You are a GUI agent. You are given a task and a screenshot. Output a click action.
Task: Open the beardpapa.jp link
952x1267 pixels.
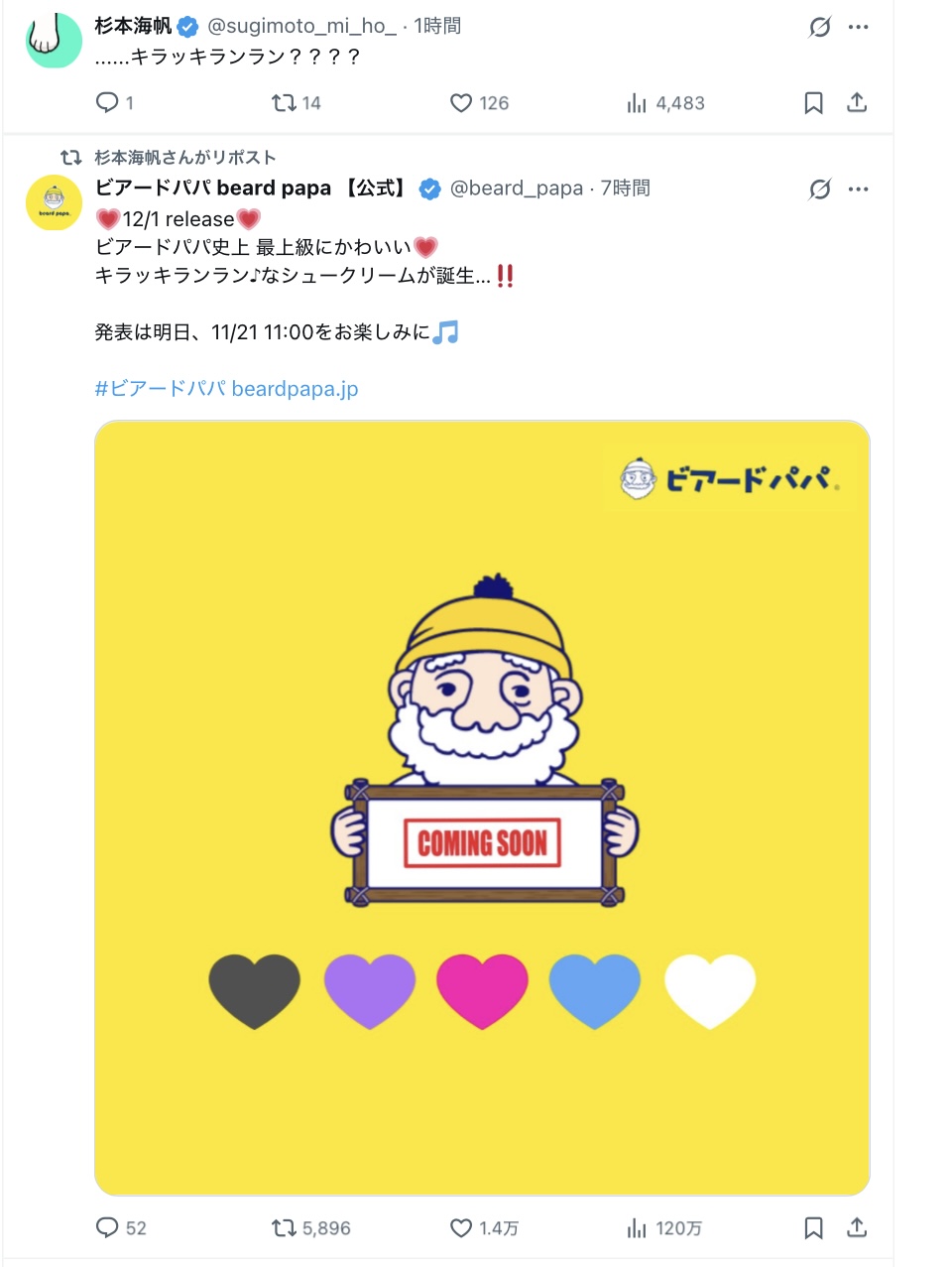click(295, 388)
